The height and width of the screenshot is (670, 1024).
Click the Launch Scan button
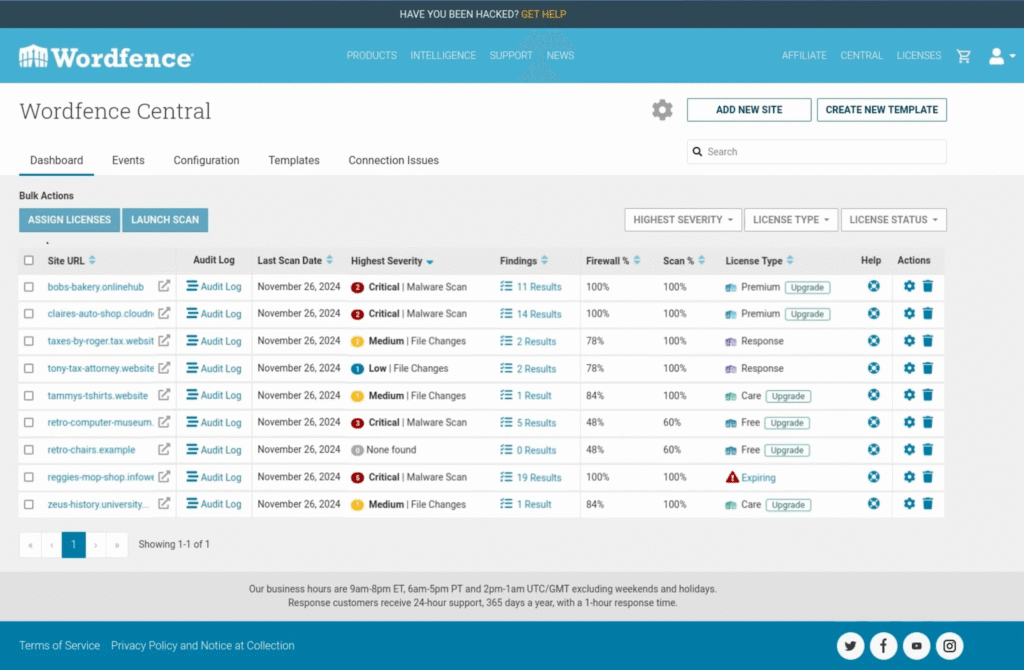point(165,219)
